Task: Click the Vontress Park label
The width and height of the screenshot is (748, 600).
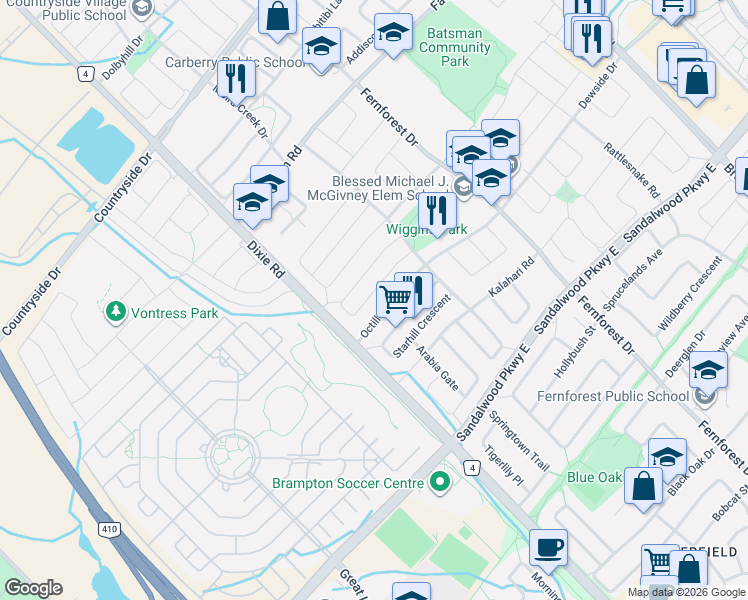Action: tap(175, 313)
